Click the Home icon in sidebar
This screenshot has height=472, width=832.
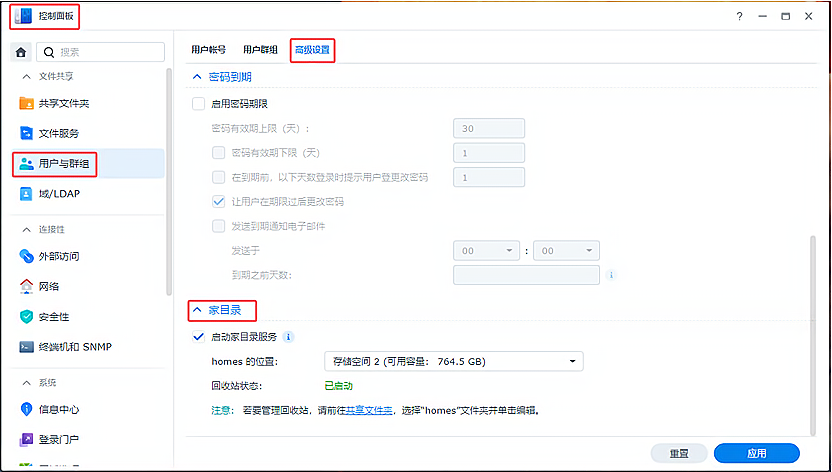click(21, 52)
